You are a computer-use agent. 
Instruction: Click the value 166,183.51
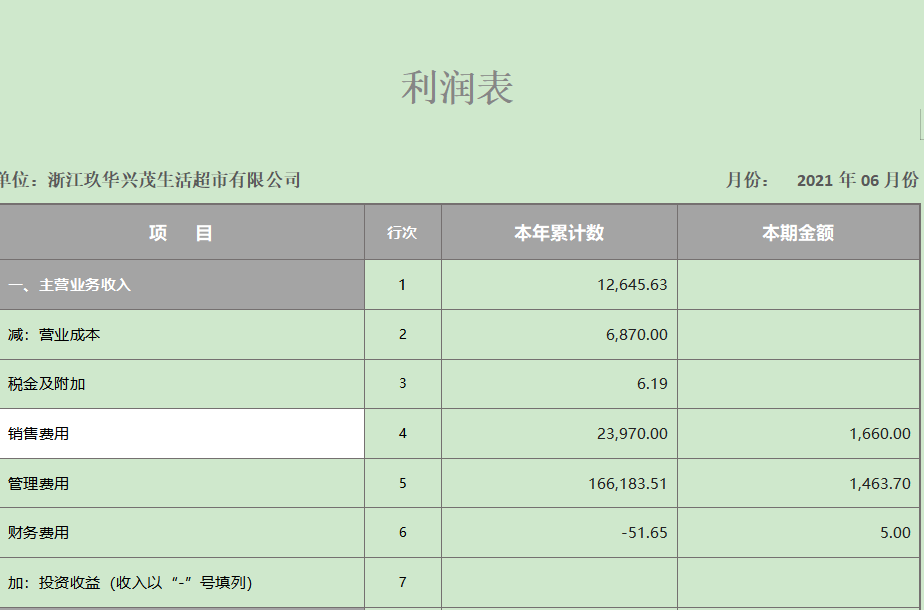628,484
